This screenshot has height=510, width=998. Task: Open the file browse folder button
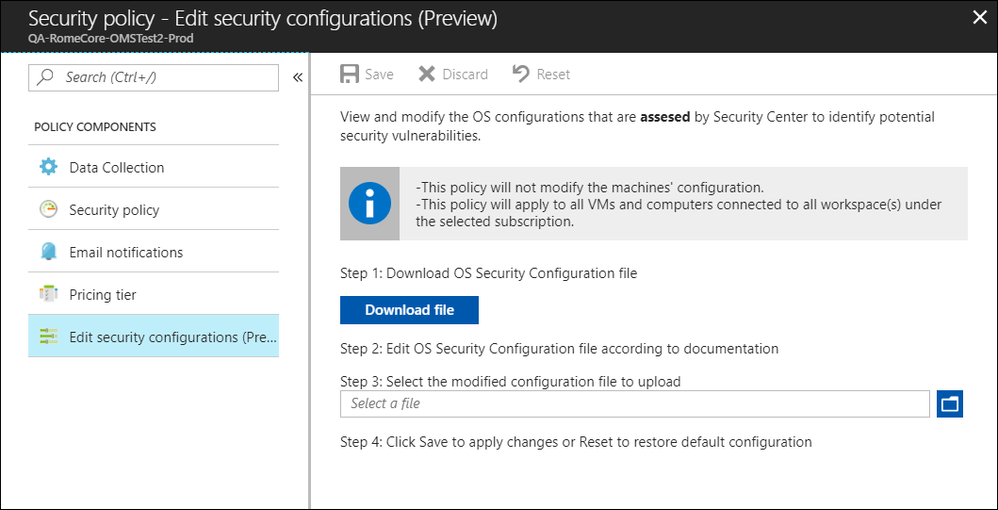[x=950, y=404]
